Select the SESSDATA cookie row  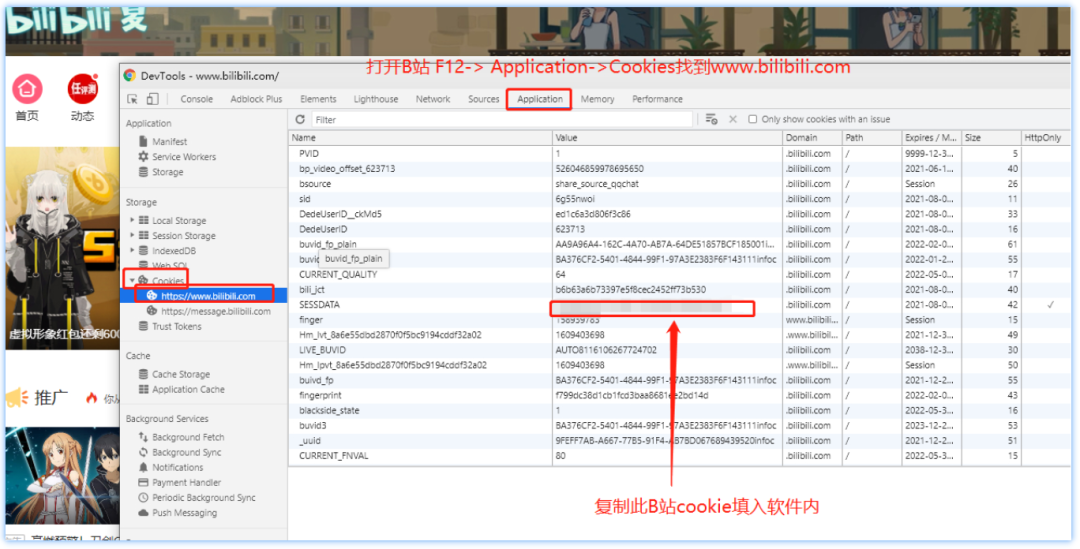(420, 305)
